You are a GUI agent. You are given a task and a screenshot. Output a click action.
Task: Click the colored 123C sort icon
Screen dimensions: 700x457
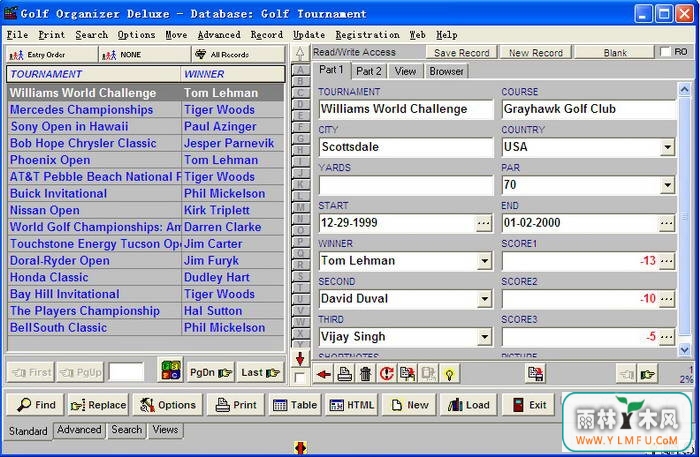(171, 370)
